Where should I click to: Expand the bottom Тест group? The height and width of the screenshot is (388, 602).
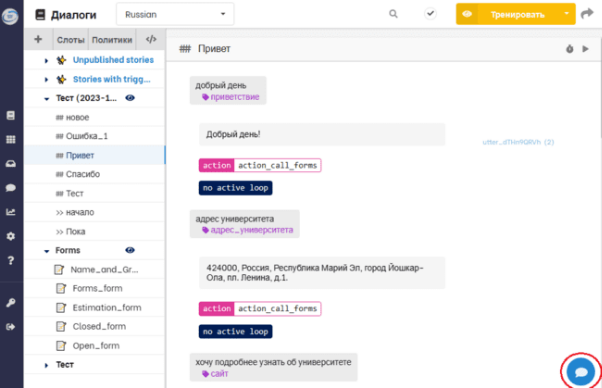point(46,365)
